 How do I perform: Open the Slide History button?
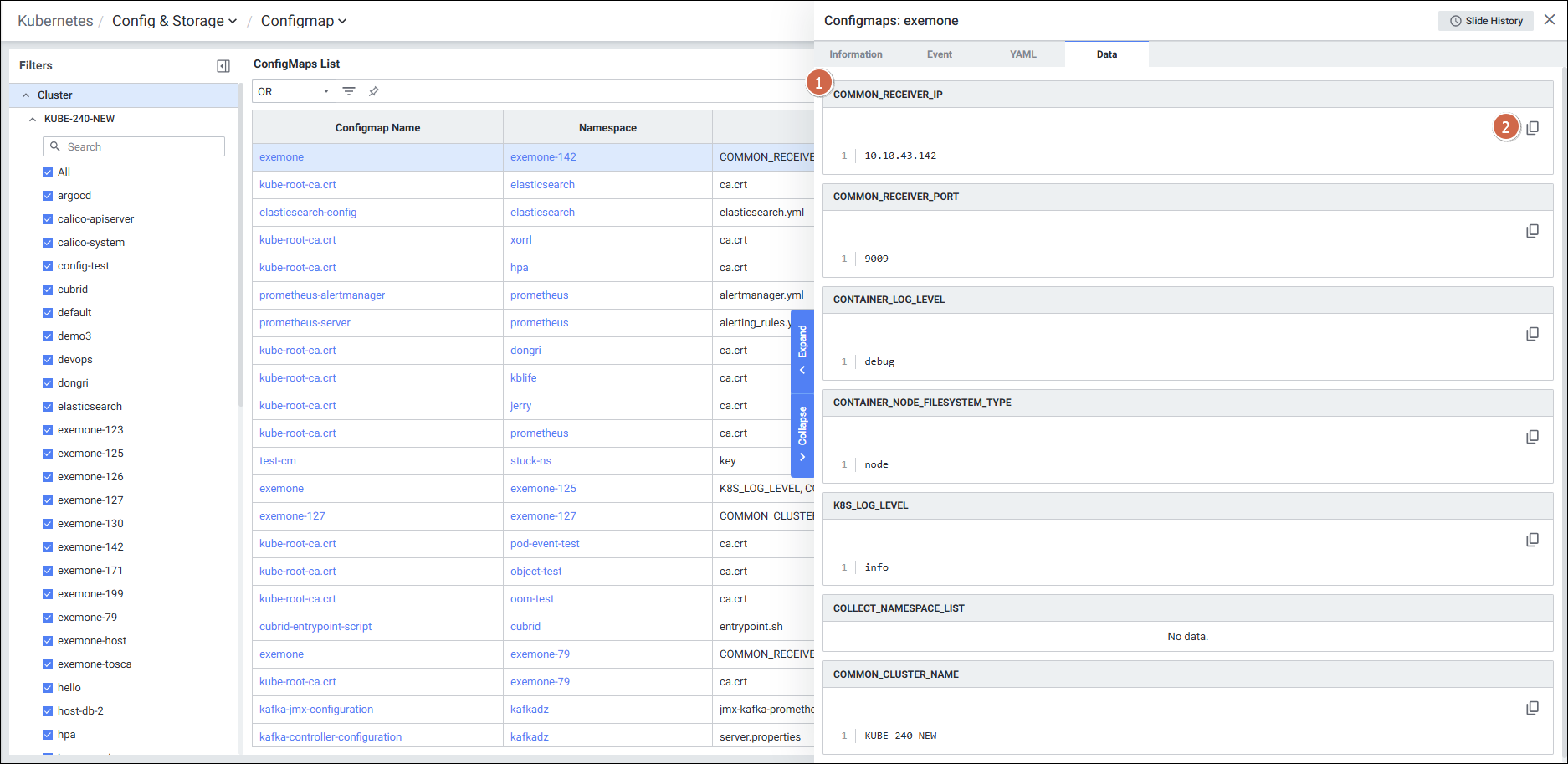point(1485,21)
